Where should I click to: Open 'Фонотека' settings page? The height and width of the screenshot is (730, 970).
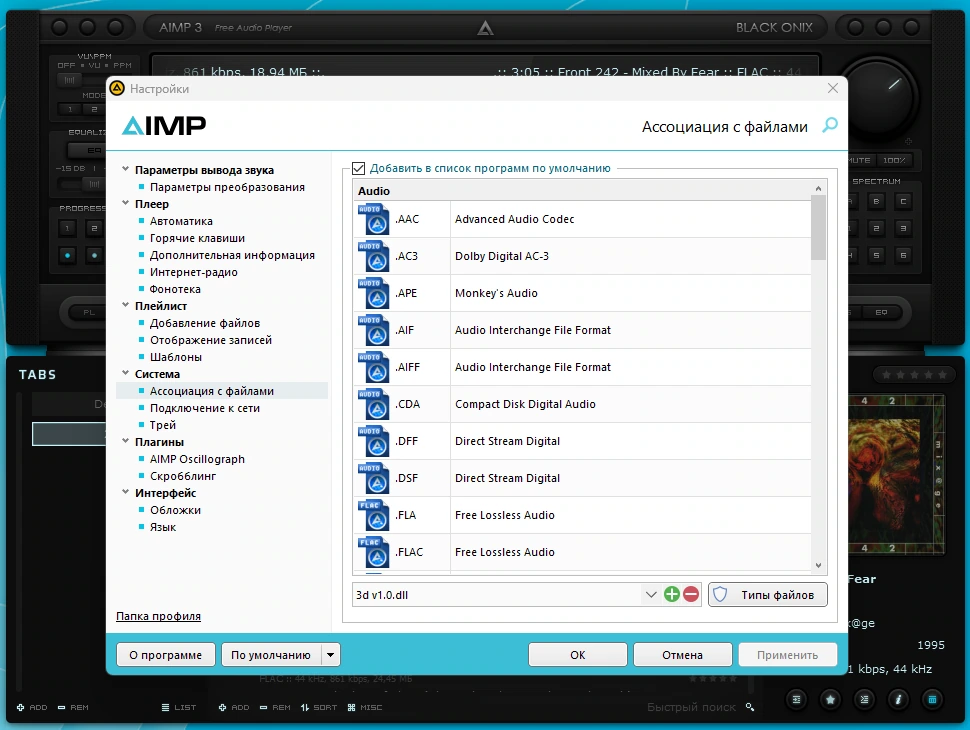(174, 289)
